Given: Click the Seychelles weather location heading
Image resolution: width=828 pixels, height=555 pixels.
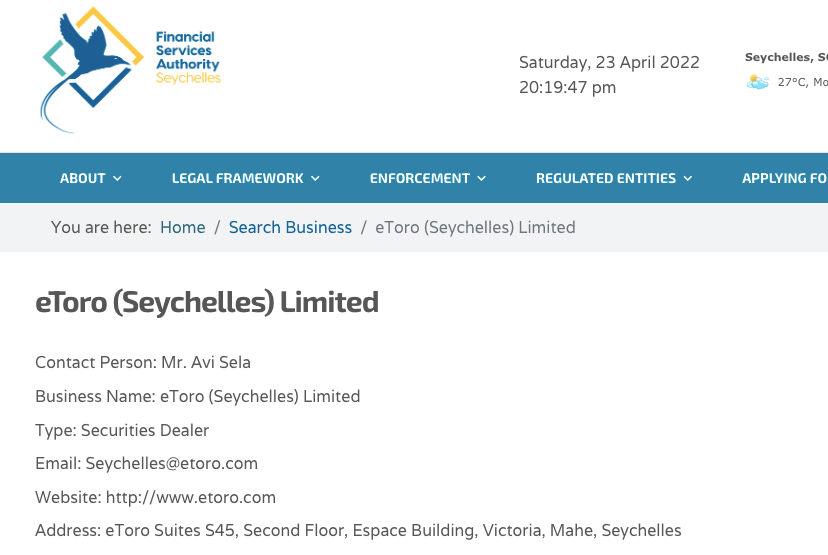Looking at the screenshot, I should tap(786, 57).
